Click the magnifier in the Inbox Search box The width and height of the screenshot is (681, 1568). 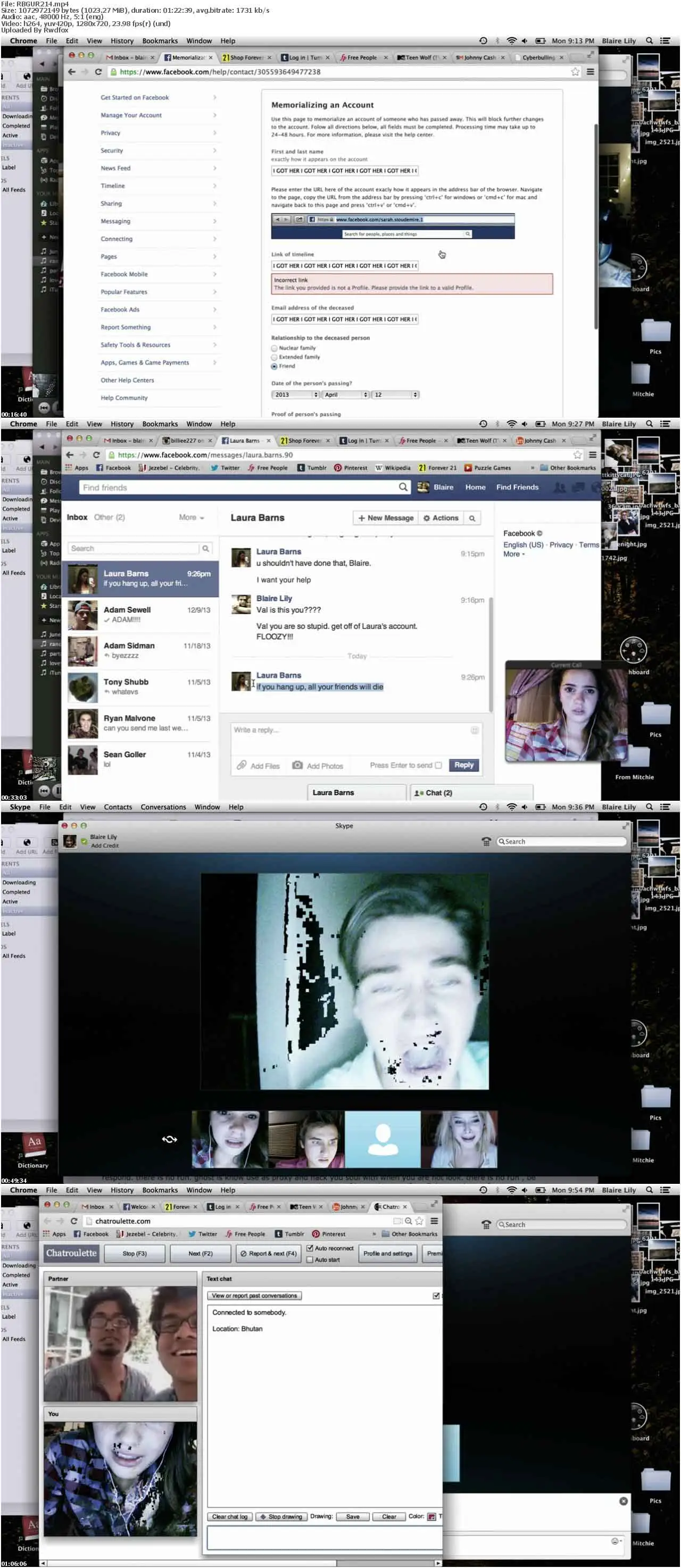pyautogui.click(x=206, y=549)
